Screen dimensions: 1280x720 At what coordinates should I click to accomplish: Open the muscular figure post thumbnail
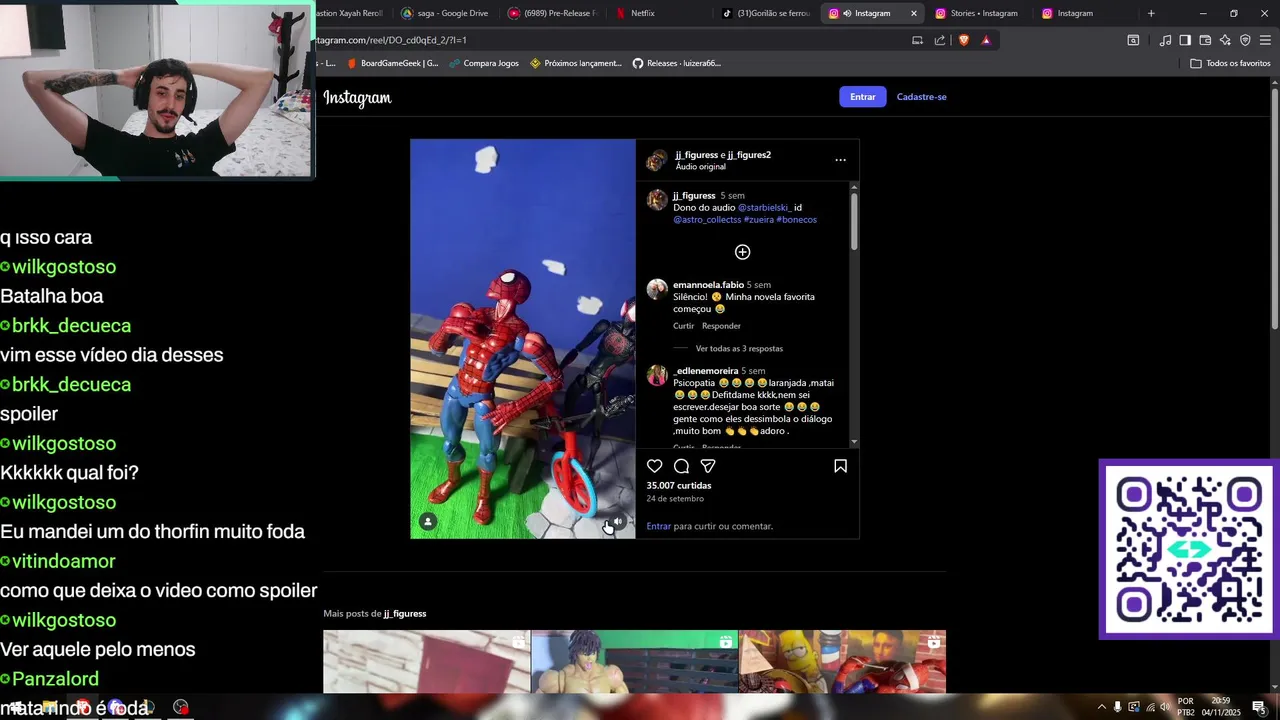point(634,661)
